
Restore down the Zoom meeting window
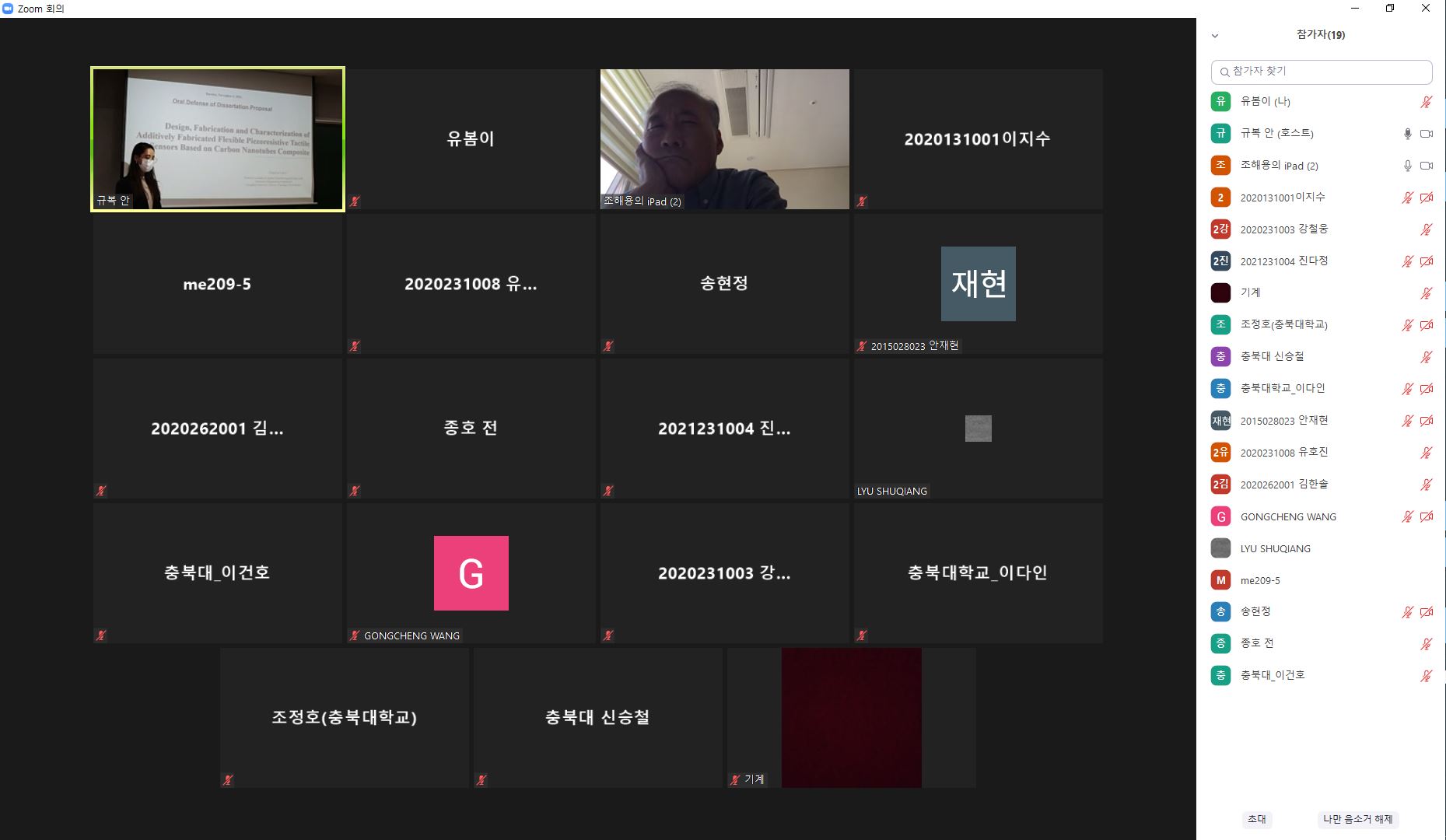tap(1390, 9)
